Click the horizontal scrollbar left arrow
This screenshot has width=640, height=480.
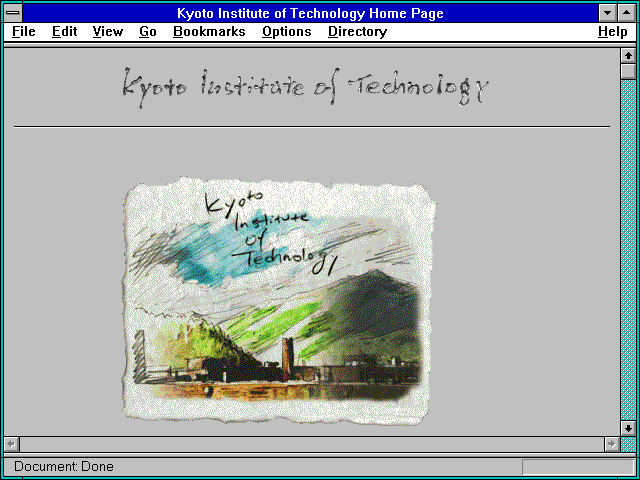click(12, 444)
